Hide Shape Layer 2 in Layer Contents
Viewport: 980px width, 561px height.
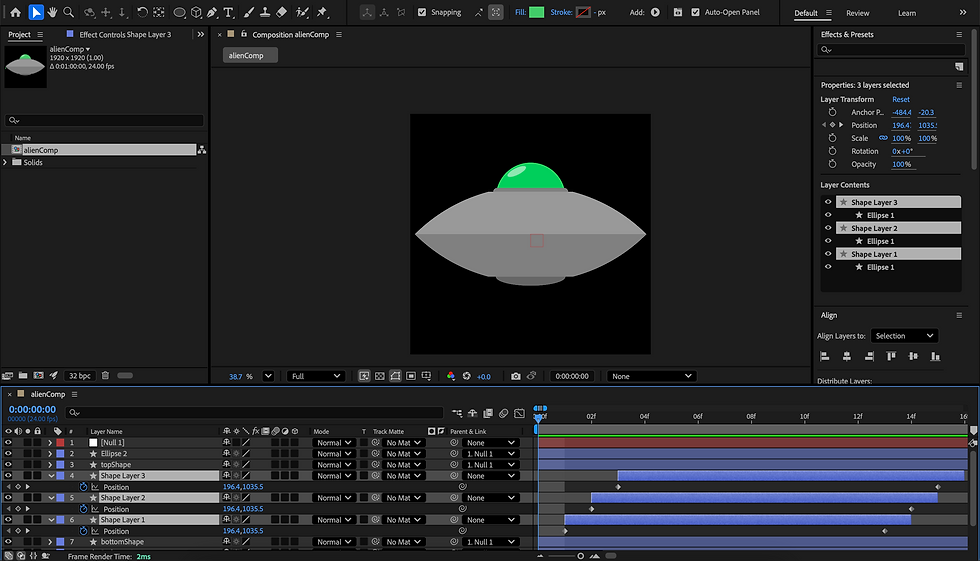(828, 228)
